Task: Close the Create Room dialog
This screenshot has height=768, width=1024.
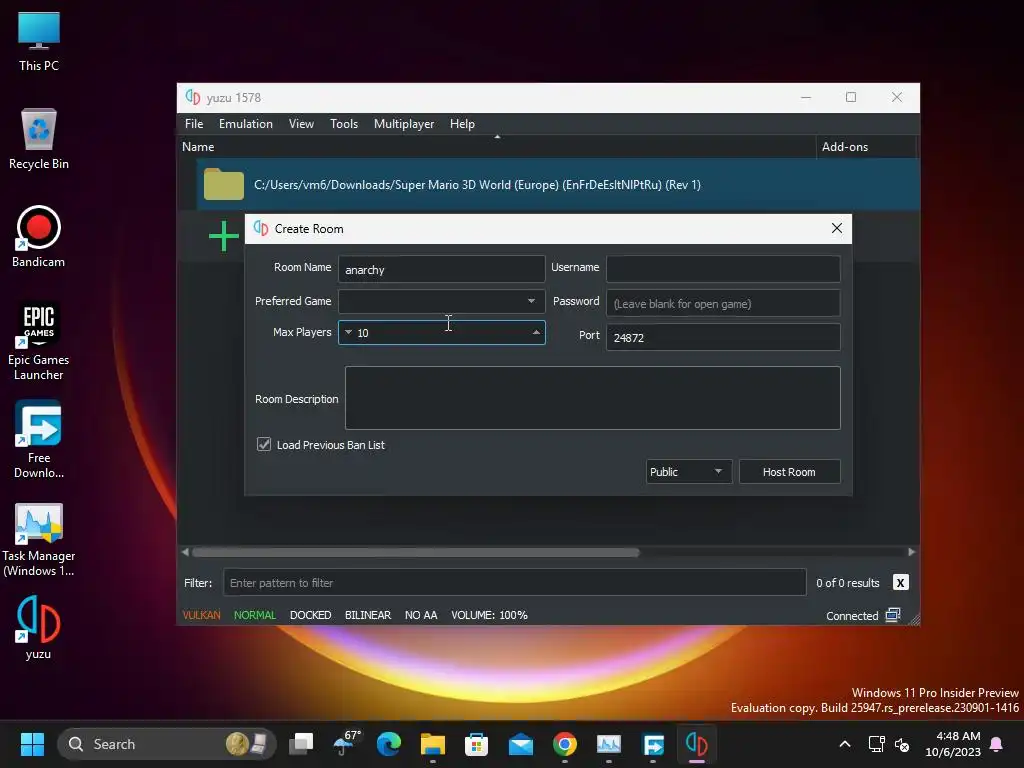Action: pos(837,229)
